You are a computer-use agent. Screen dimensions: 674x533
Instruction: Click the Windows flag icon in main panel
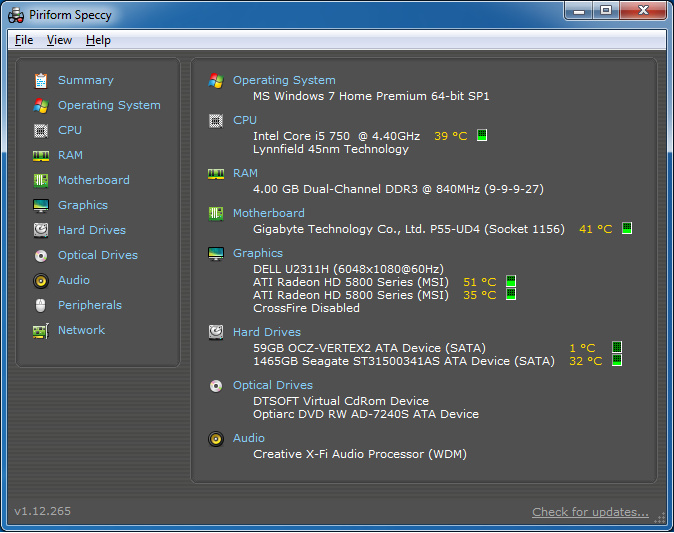tap(216, 80)
